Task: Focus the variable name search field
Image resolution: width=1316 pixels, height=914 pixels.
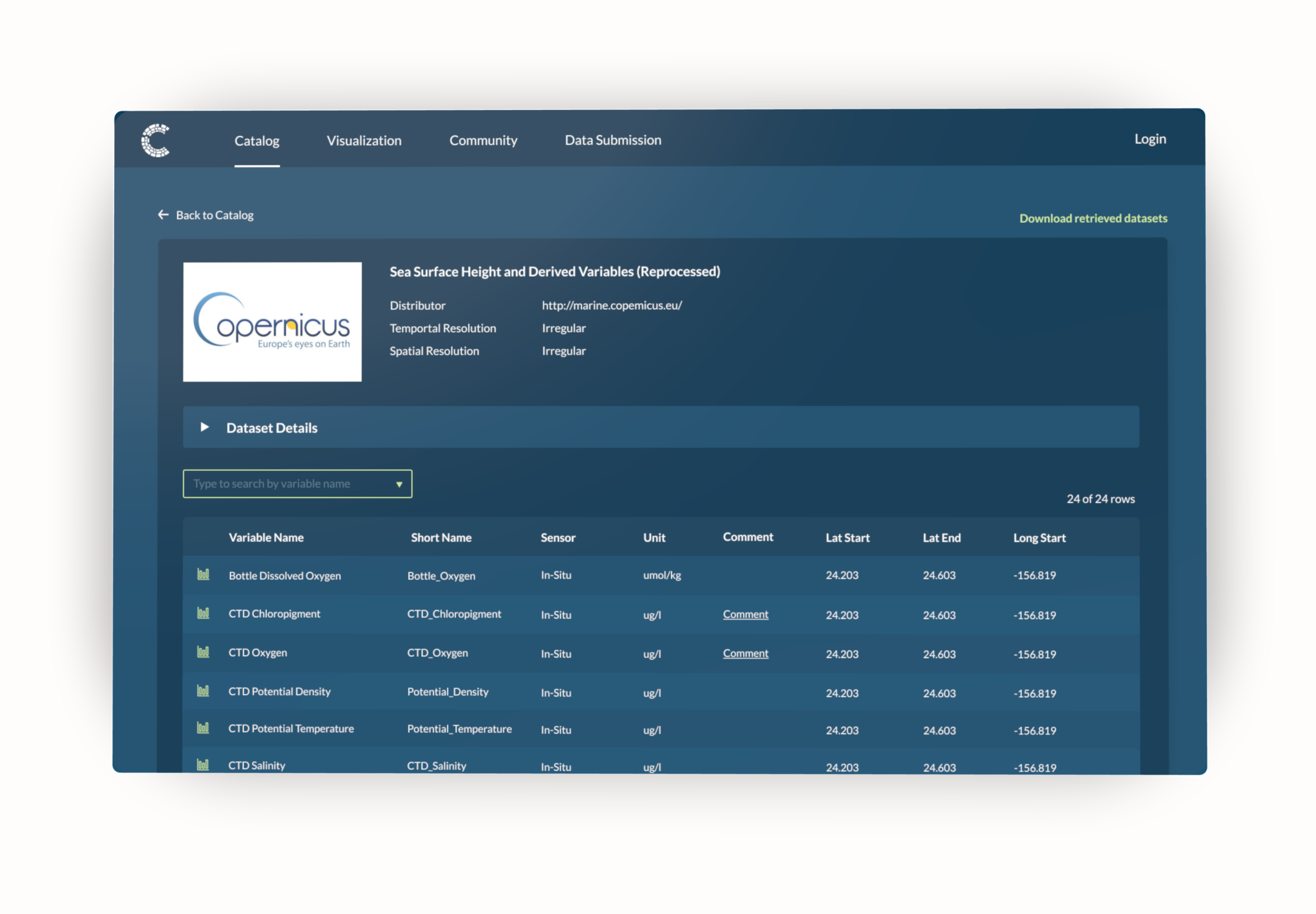Action: click(x=286, y=484)
